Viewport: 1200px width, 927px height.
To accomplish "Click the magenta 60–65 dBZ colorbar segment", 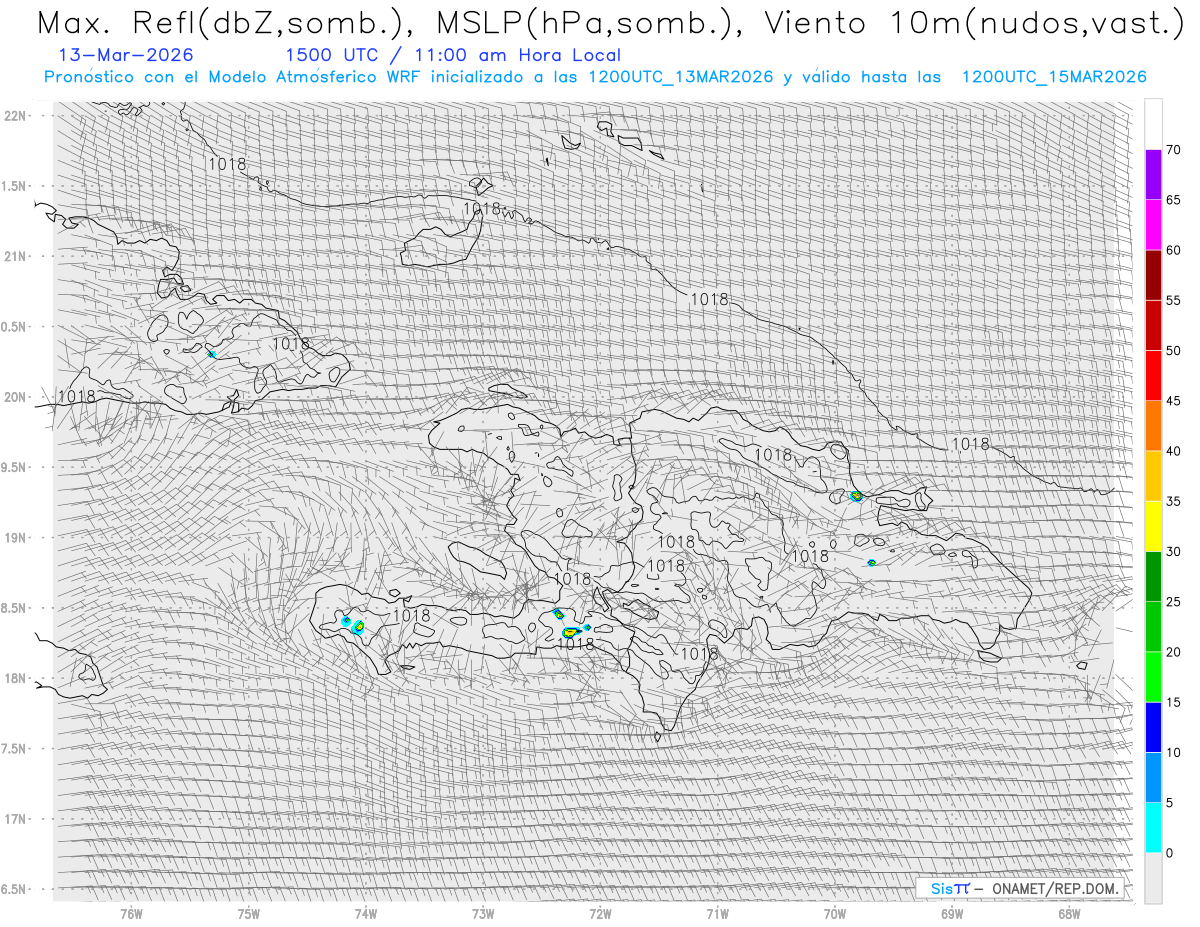I will point(1153,225).
